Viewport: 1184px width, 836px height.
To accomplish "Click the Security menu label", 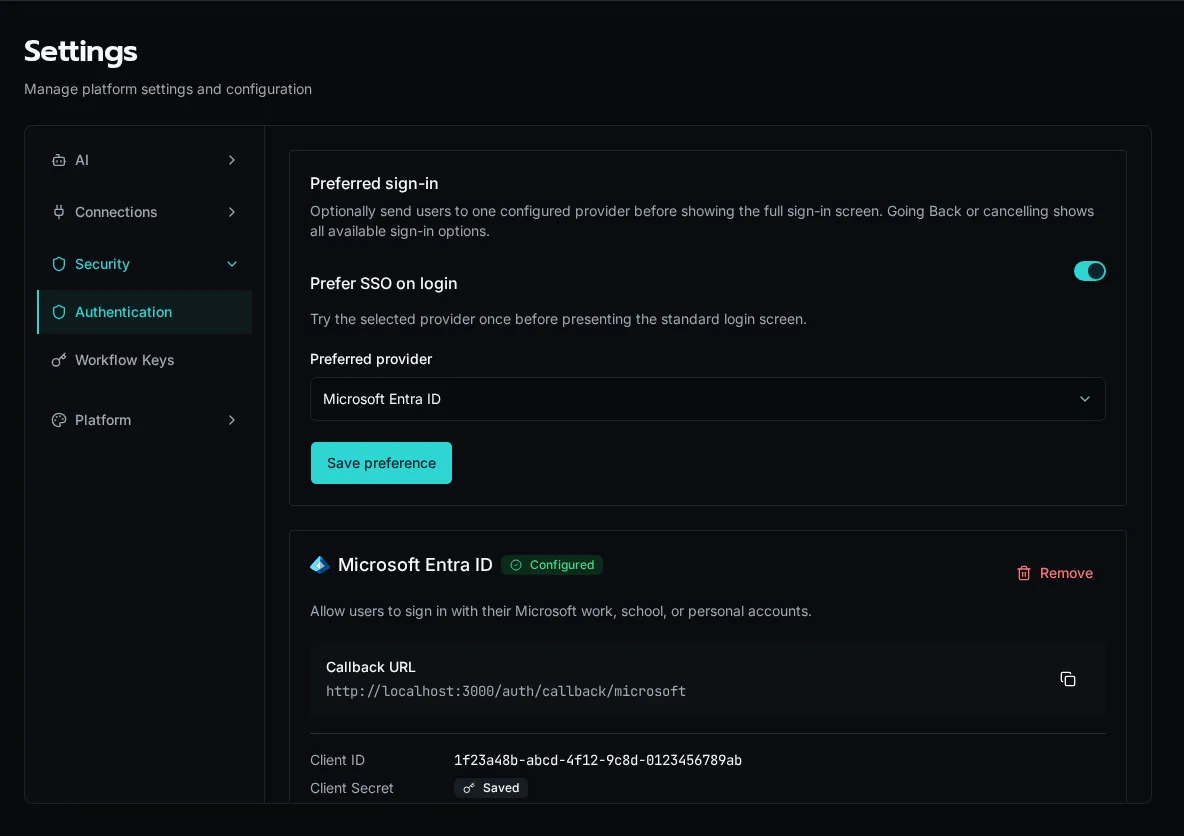I will 102,264.
